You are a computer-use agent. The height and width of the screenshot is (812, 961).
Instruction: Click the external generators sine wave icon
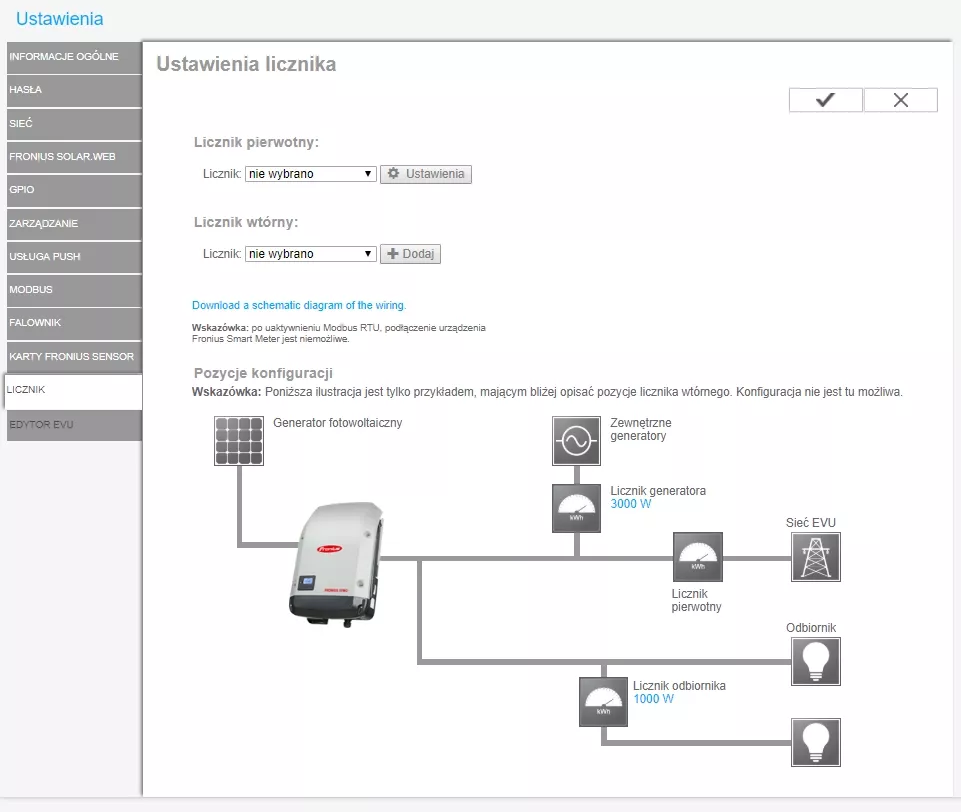click(x=576, y=441)
